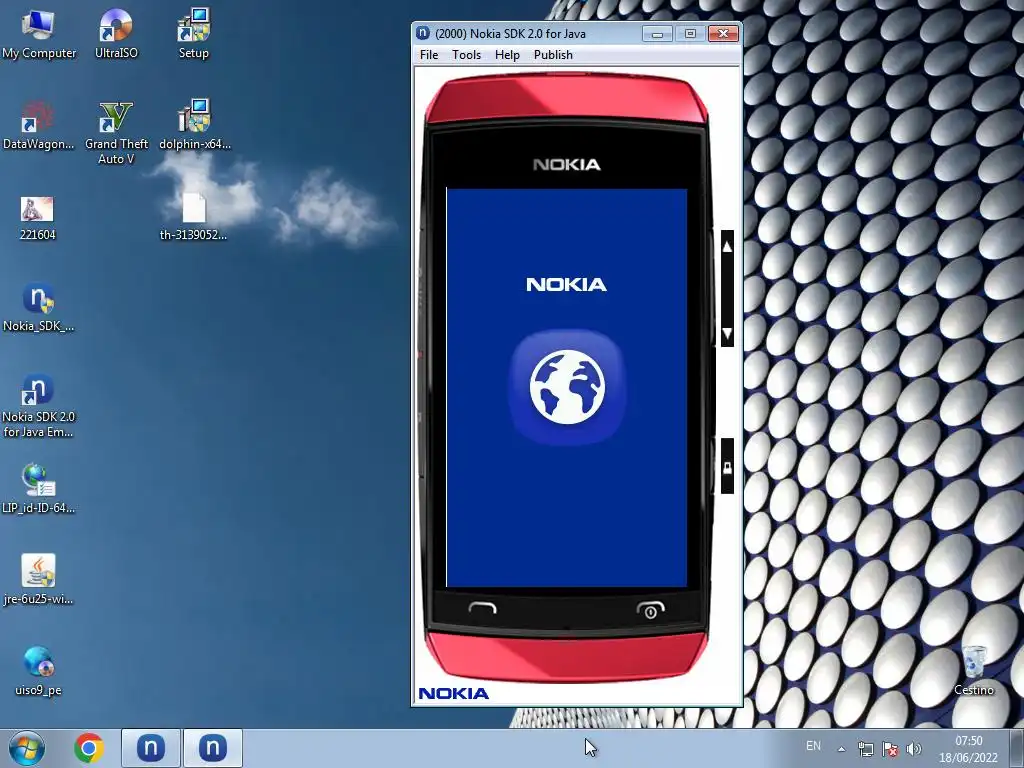Select jre-6u25 Java installer icon
1024x768 pixels.
click(x=39, y=580)
